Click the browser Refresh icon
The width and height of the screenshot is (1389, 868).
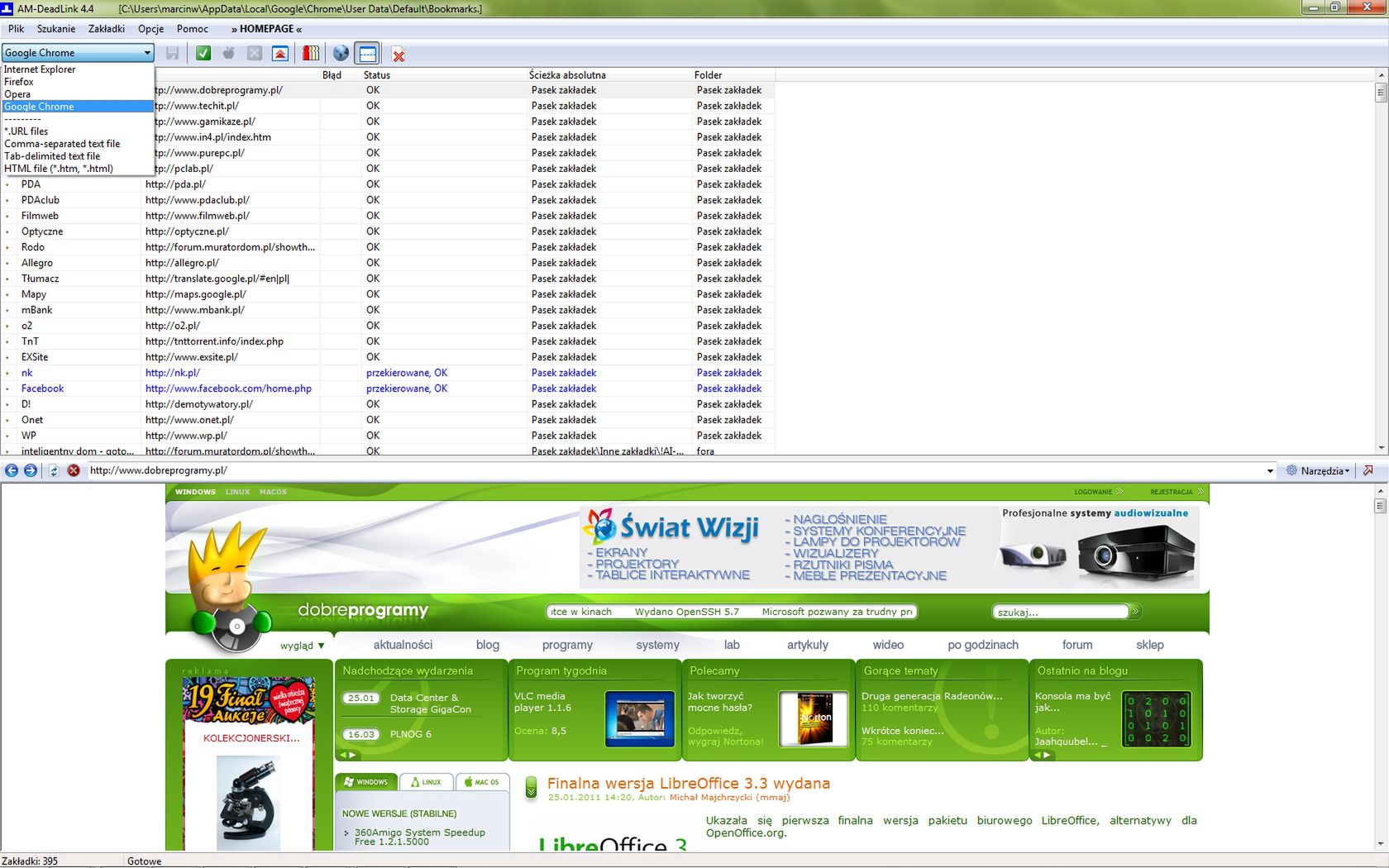click(x=54, y=470)
